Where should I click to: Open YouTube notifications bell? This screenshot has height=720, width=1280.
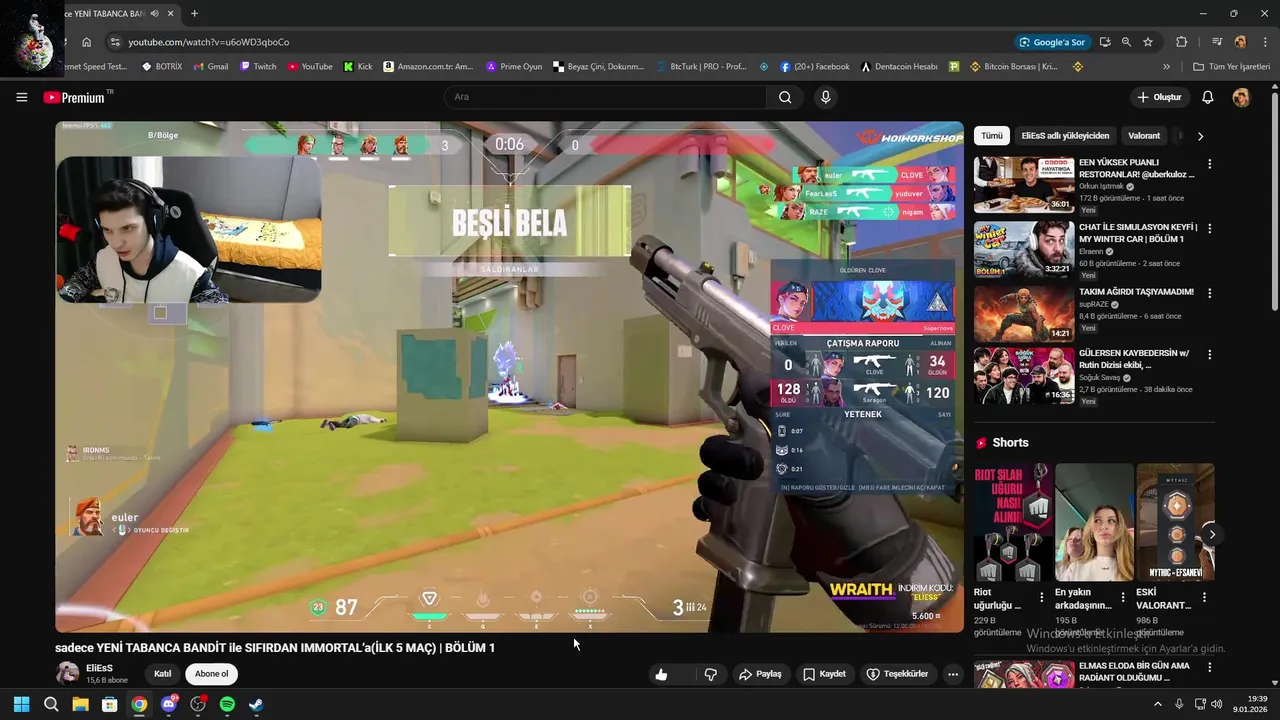click(x=1207, y=97)
